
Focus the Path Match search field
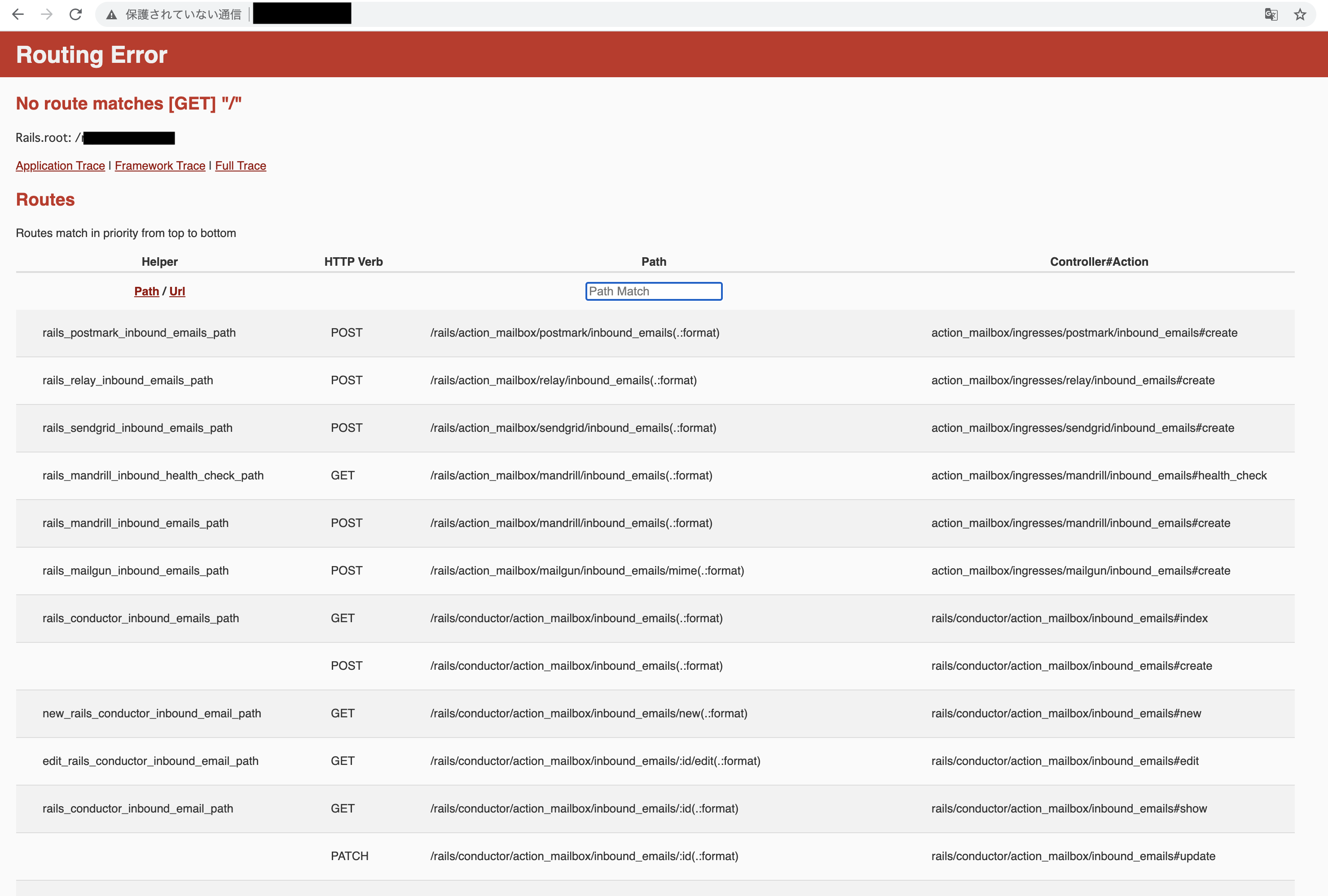point(653,291)
